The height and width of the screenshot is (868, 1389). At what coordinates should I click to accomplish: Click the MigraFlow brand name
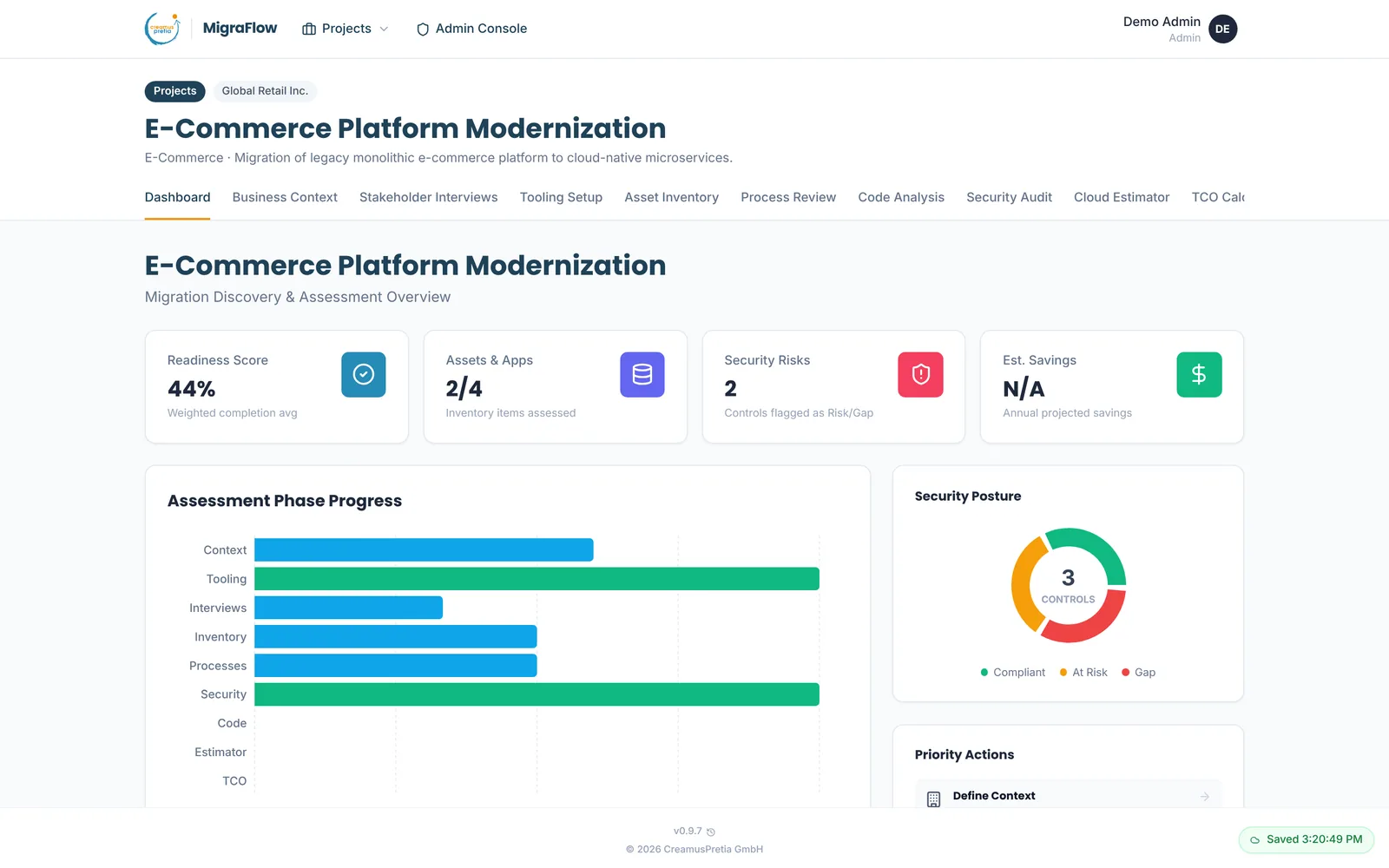(x=240, y=28)
